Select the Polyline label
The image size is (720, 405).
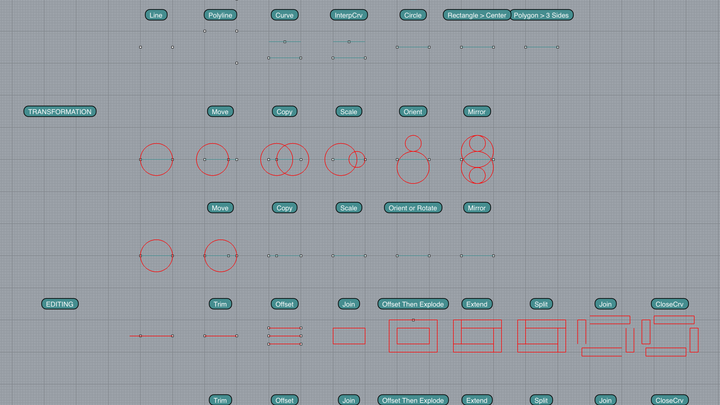[x=220, y=15]
